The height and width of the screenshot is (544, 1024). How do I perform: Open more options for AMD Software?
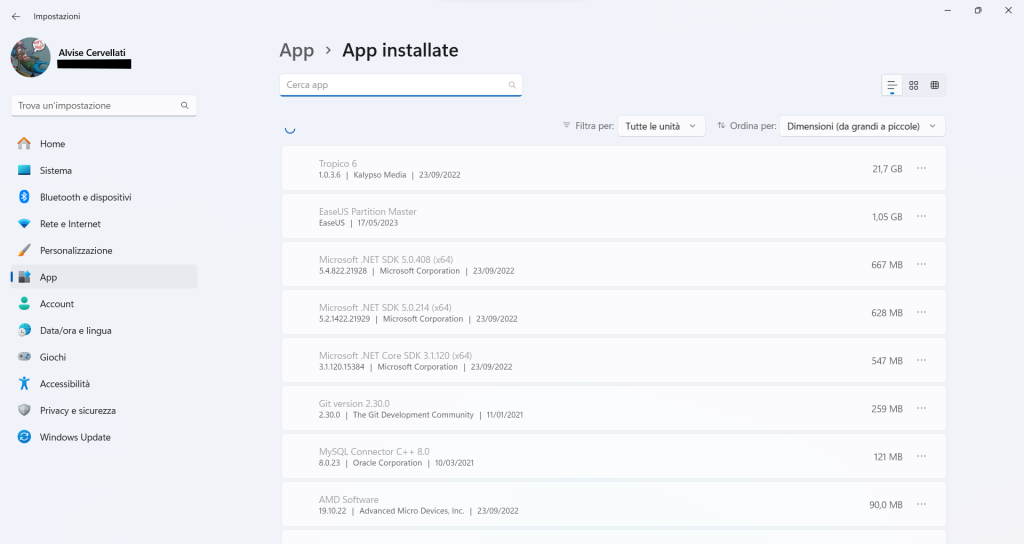[x=921, y=504]
